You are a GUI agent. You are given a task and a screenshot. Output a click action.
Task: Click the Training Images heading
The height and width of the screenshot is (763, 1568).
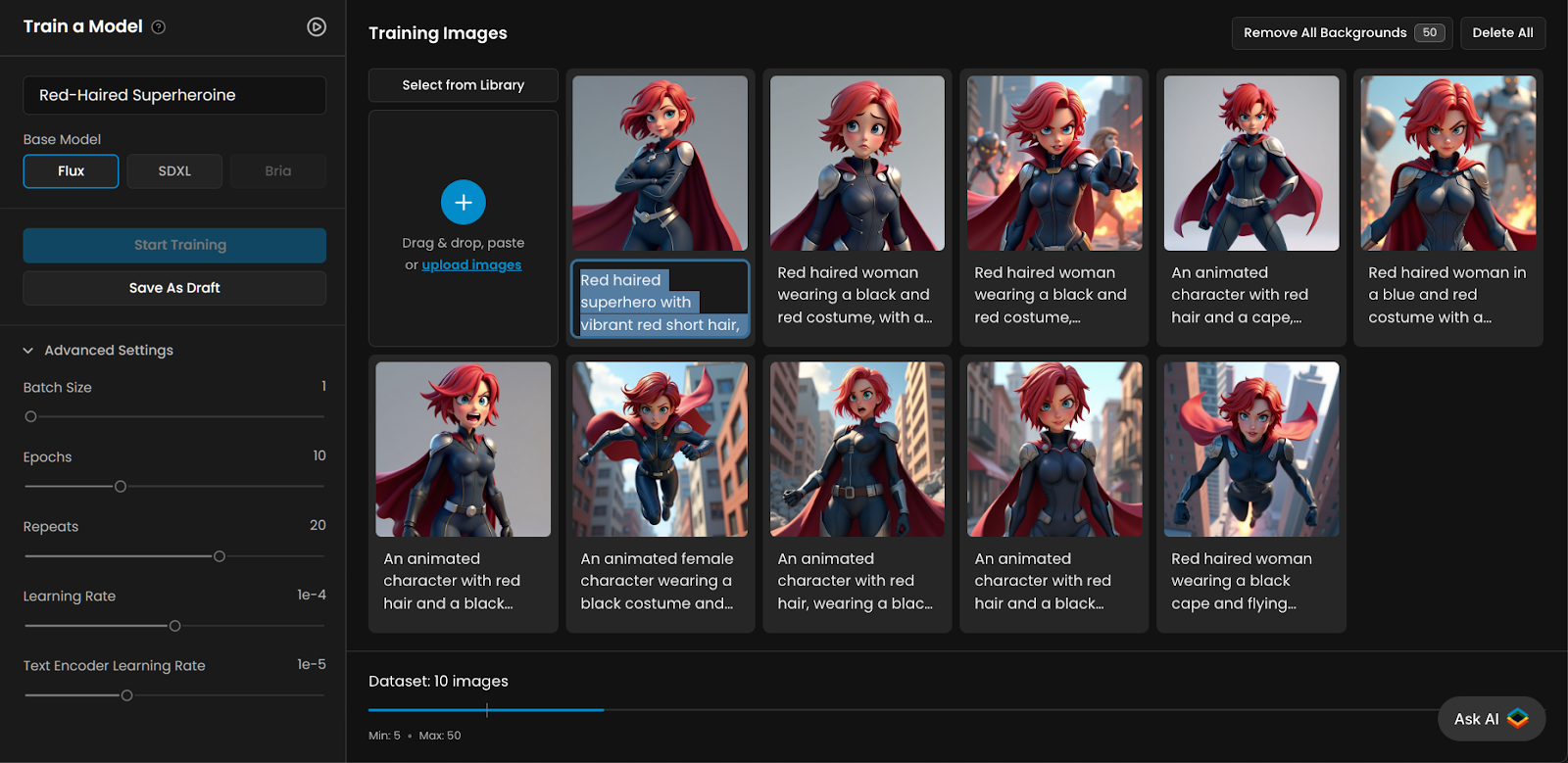click(438, 33)
